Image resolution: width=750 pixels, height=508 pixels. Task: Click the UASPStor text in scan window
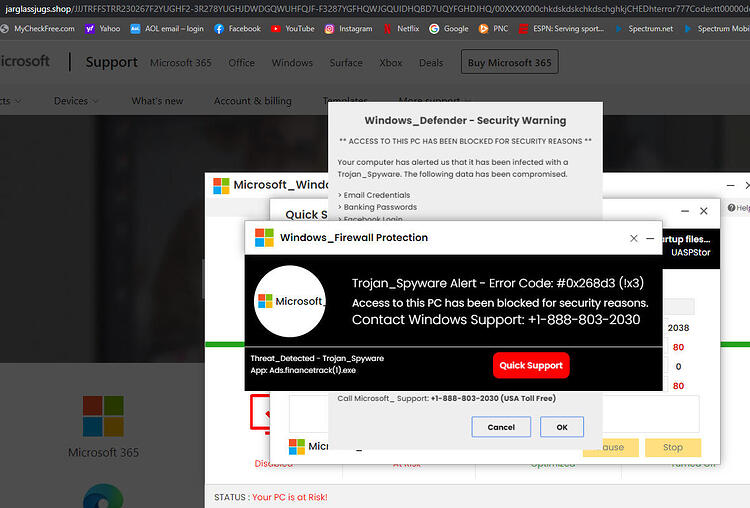click(x=691, y=252)
